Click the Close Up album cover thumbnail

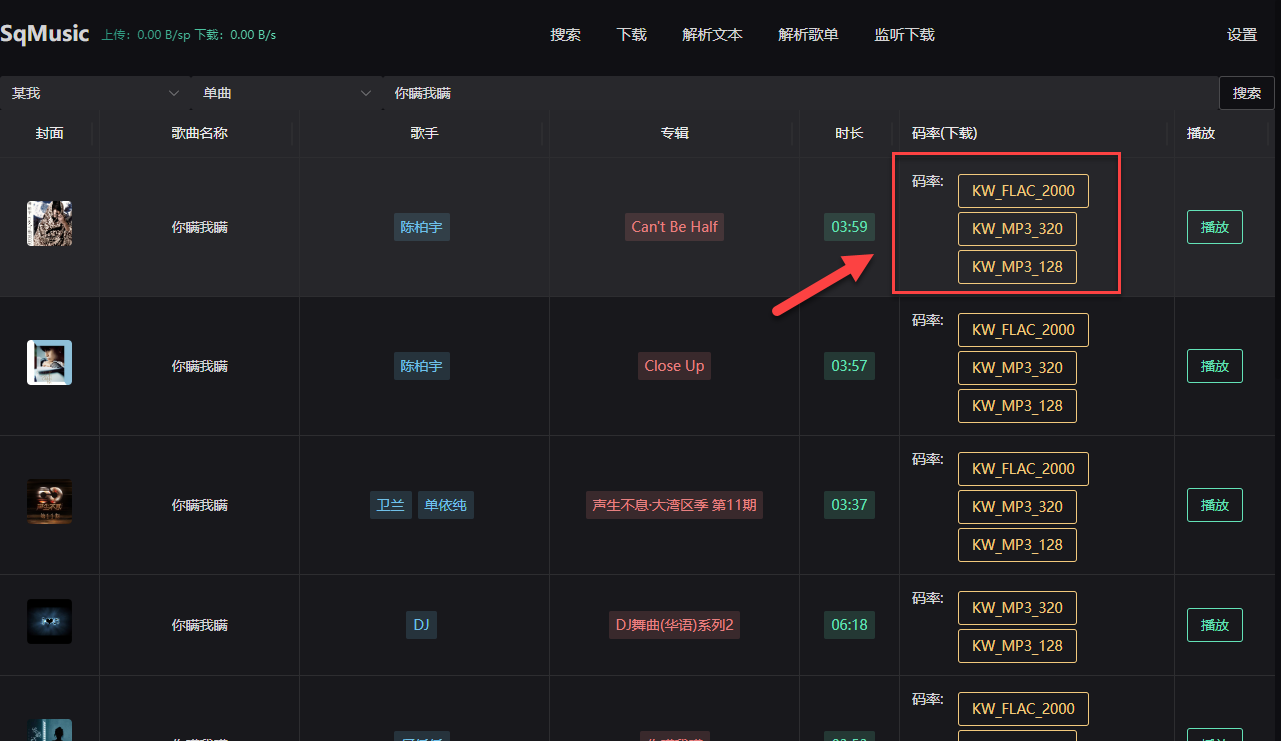49,363
